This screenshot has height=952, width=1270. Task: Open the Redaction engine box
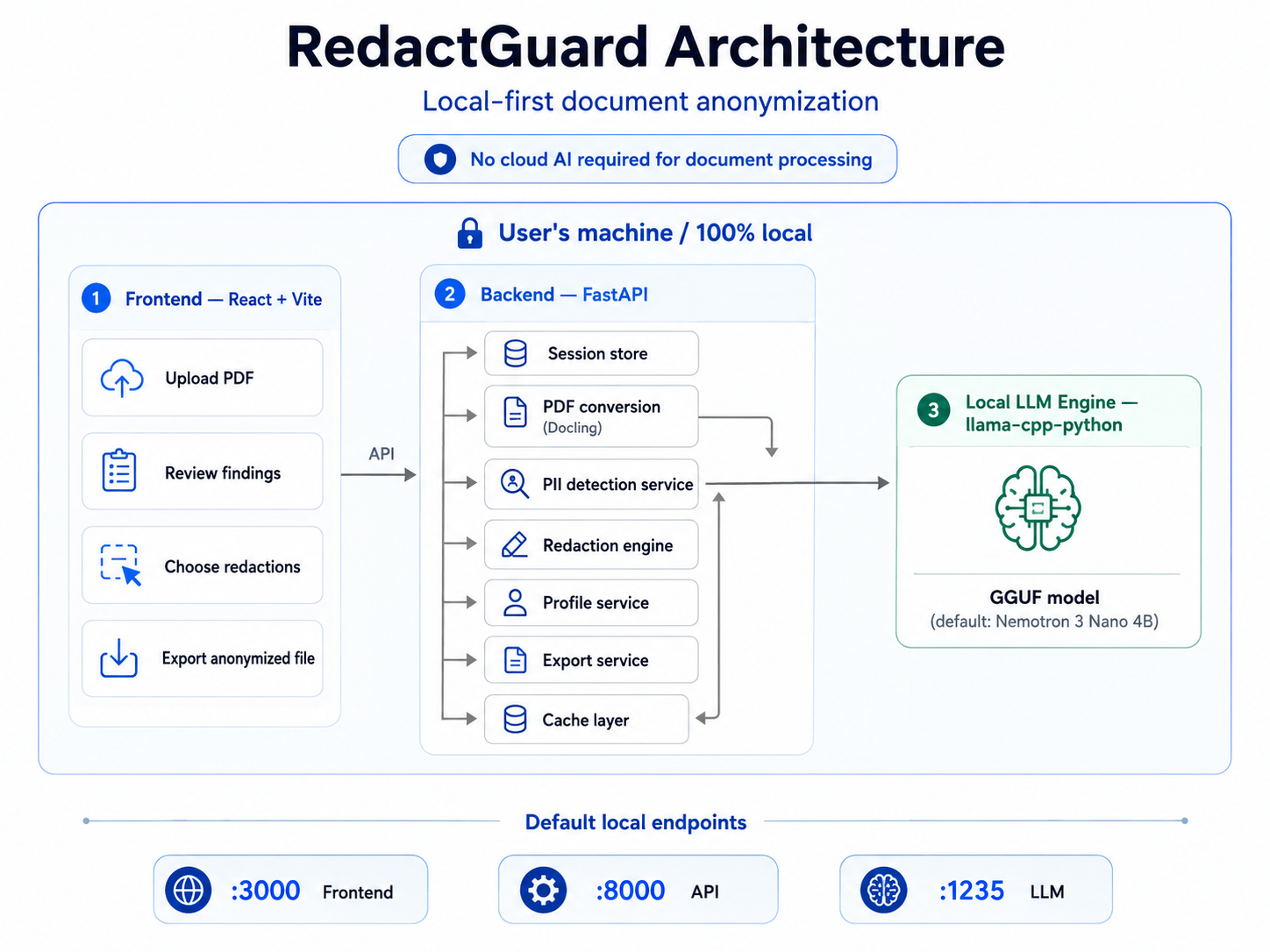click(591, 544)
